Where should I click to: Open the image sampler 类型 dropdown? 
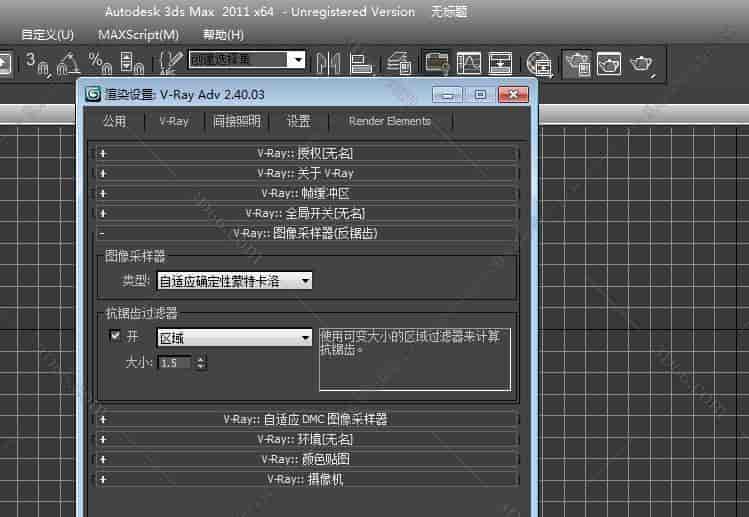click(234, 281)
